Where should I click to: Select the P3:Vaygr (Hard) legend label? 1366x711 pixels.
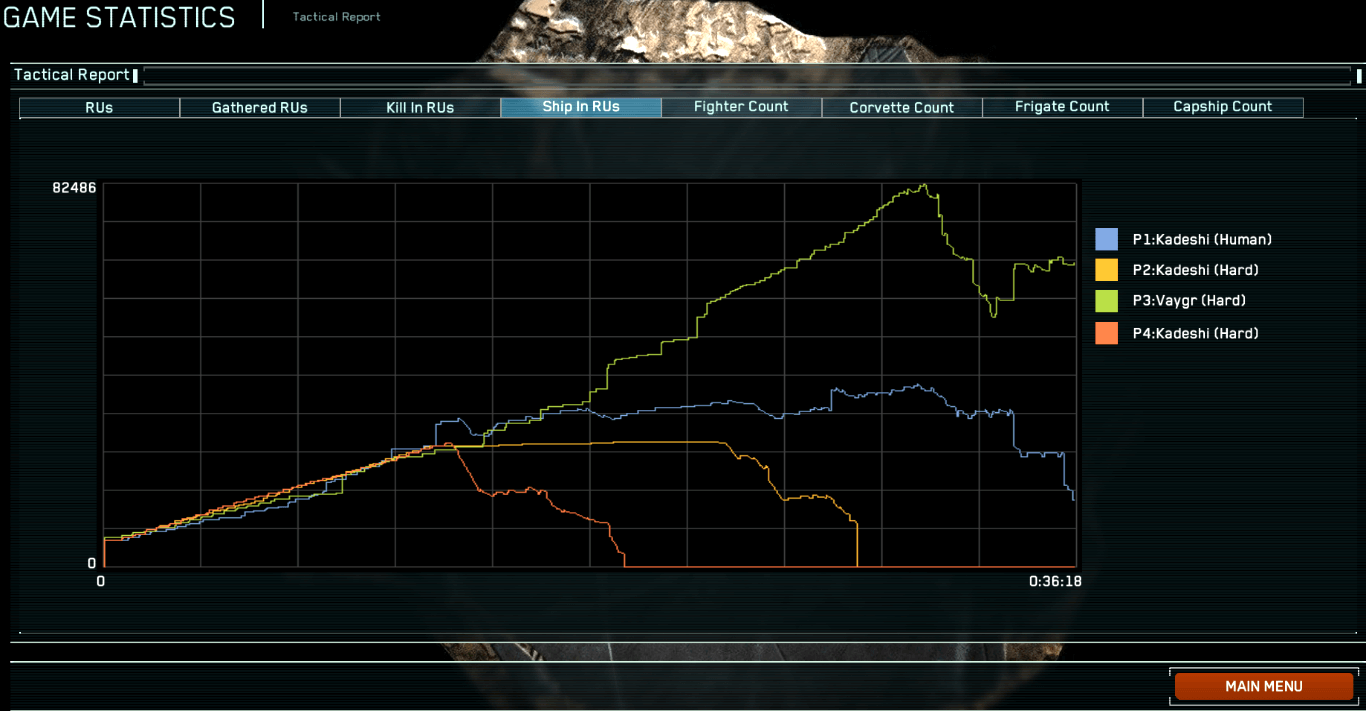point(1189,301)
